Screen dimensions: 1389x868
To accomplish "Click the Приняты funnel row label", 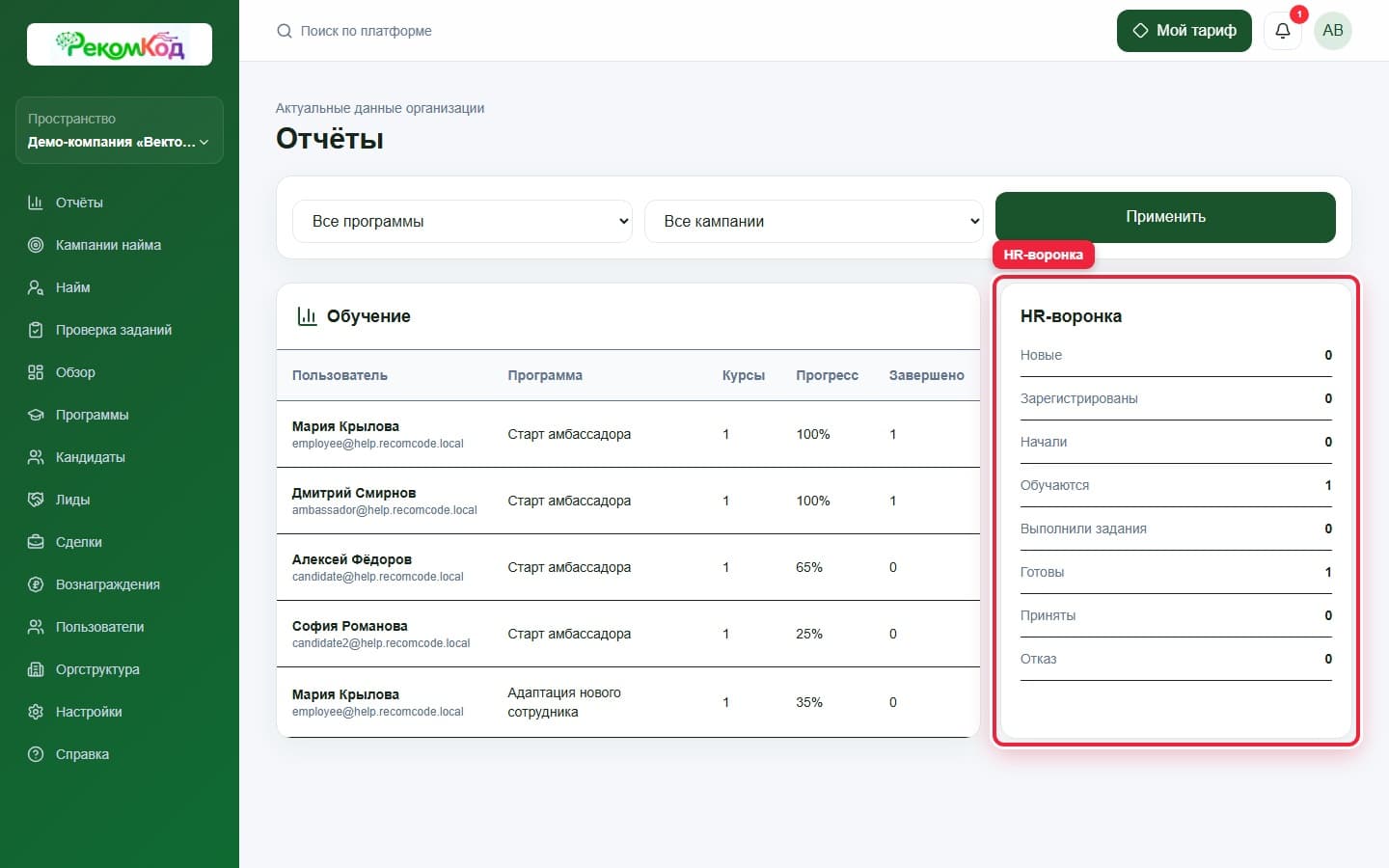I will 1048,615.
